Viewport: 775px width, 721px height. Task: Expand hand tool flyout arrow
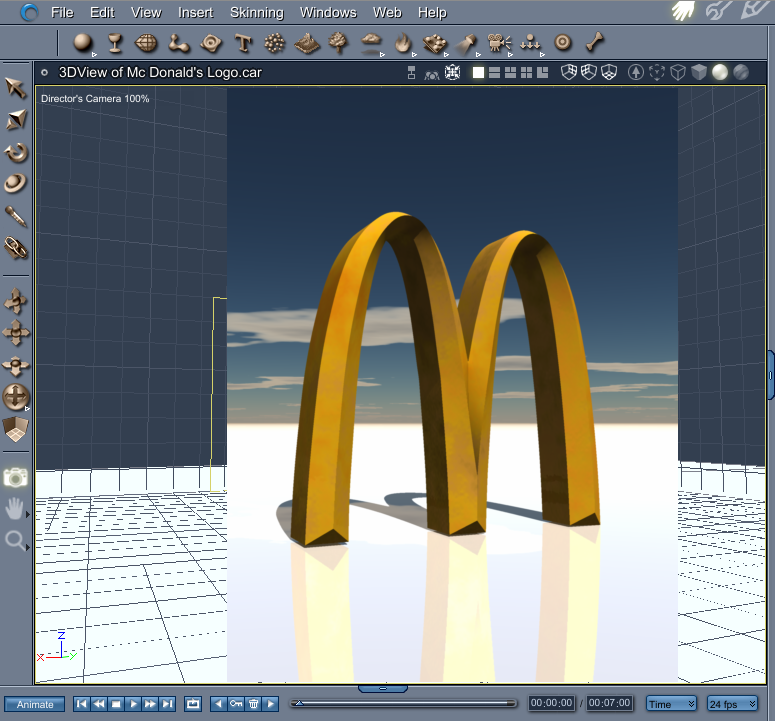[x=27, y=514]
